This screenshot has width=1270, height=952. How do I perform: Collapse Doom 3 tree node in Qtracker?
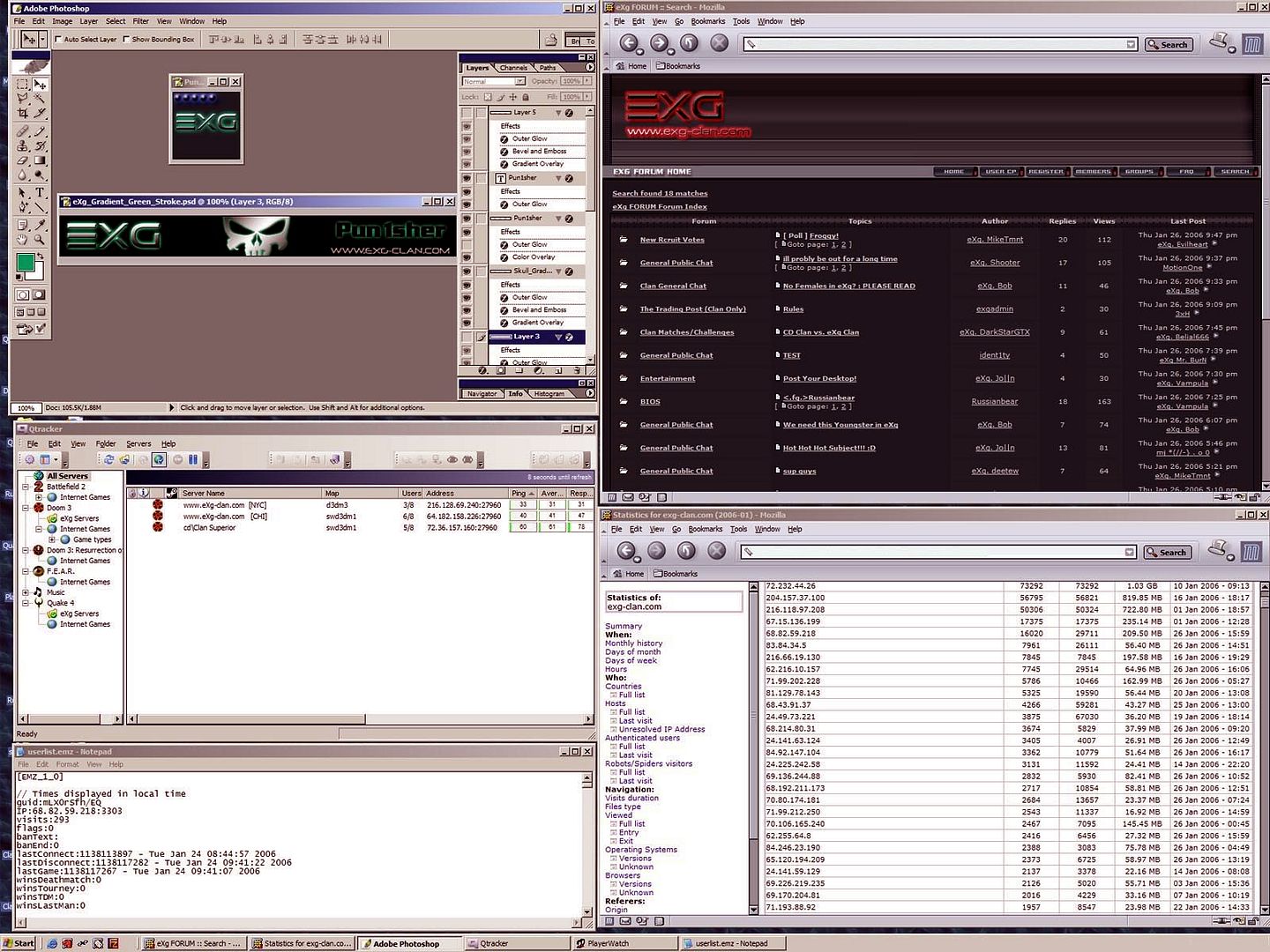tap(26, 508)
